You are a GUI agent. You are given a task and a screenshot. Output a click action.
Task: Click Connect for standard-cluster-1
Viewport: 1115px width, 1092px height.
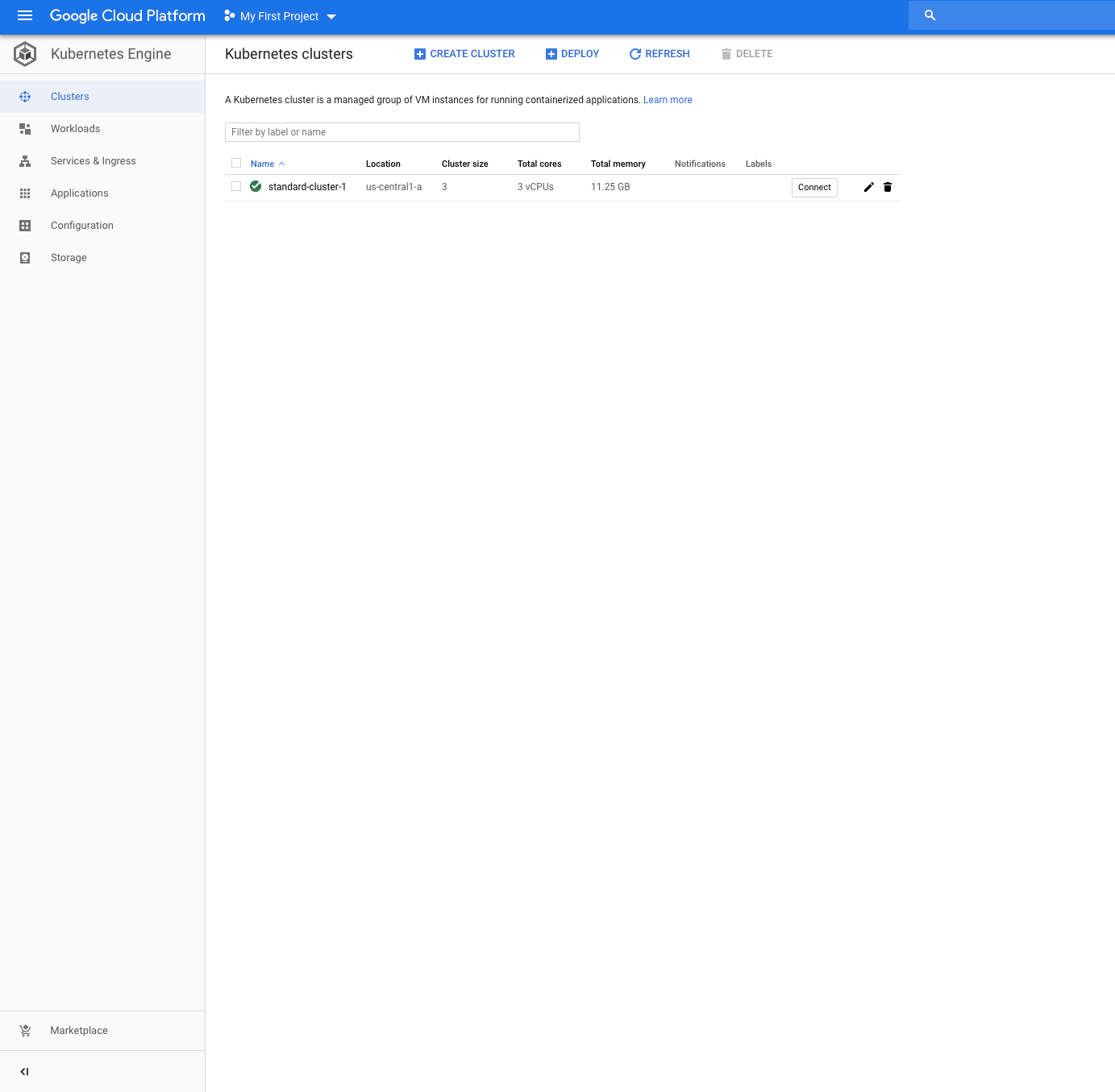[814, 187]
